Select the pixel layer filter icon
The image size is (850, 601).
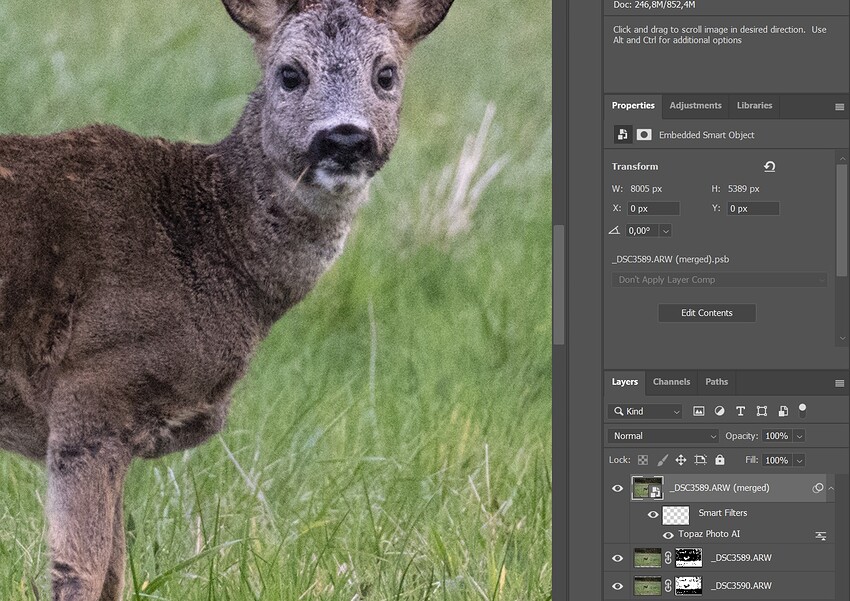click(x=699, y=411)
